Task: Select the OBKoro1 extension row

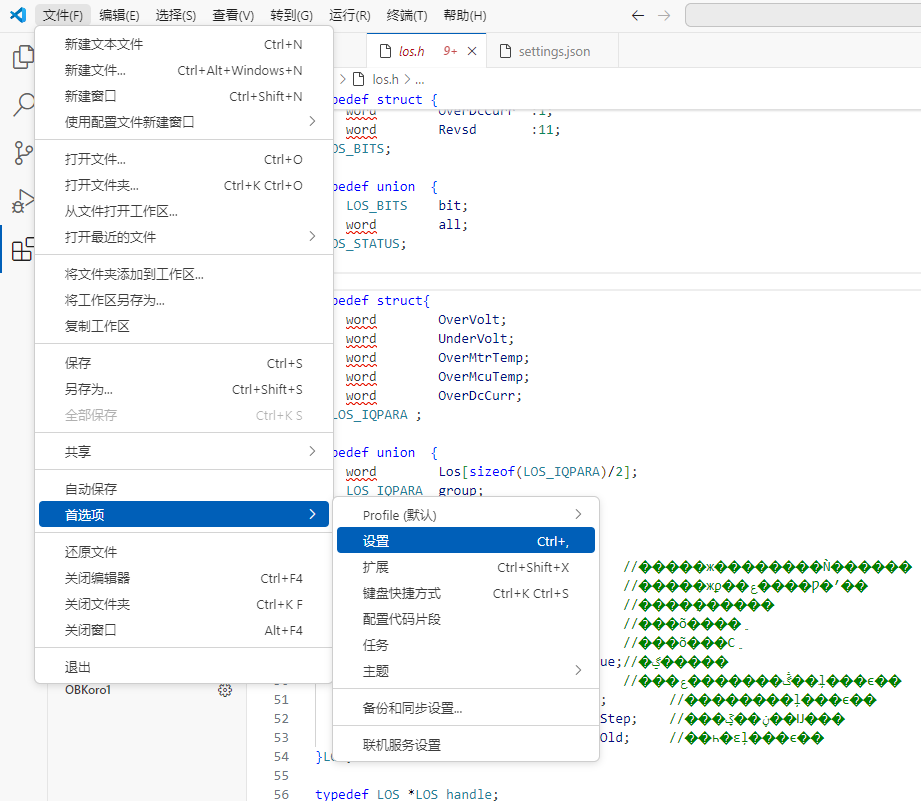Action: [147, 690]
